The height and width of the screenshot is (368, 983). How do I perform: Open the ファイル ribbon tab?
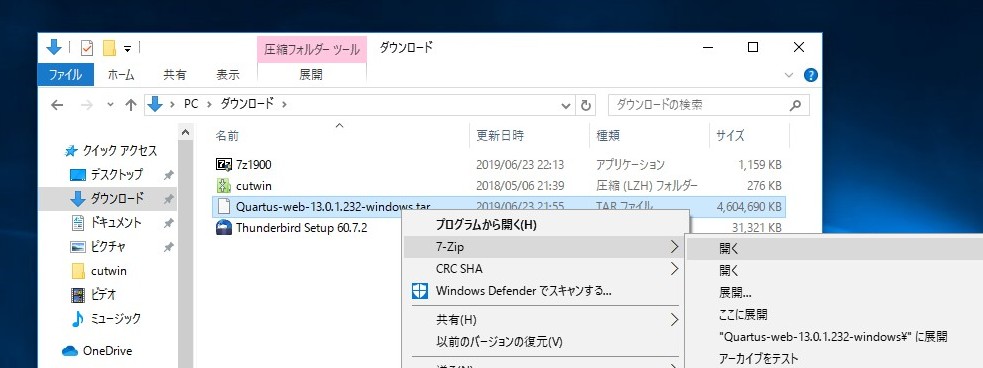coord(65,75)
